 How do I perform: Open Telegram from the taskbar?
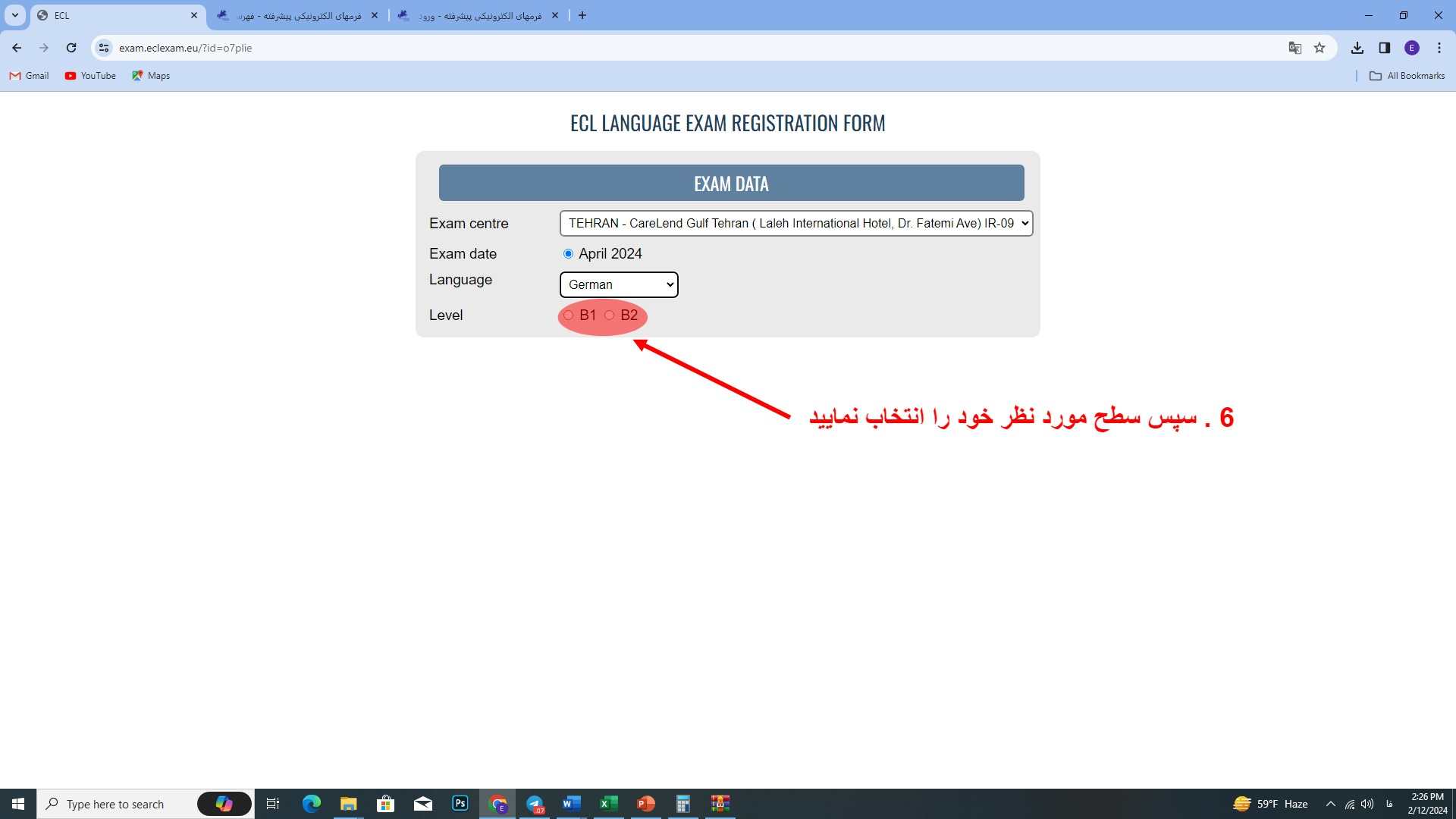[535, 804]
